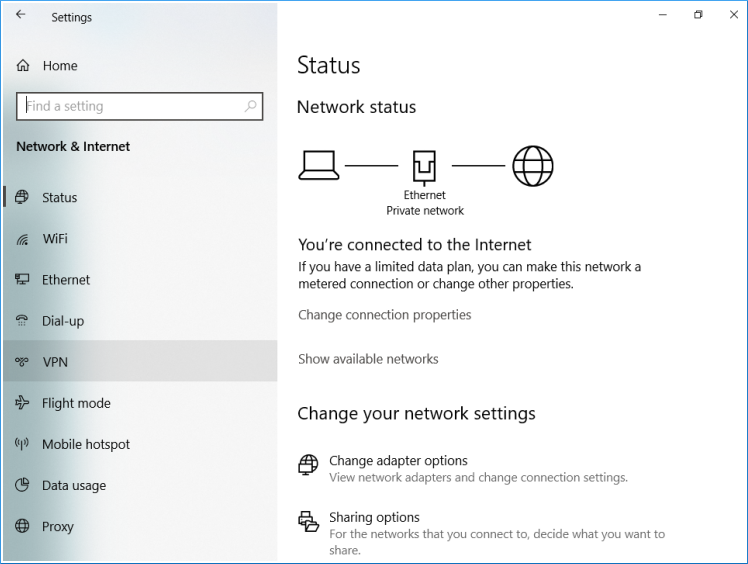Click the Internet globe in network diagram
The width and height of the screenshot is (748, 564).
533,166
